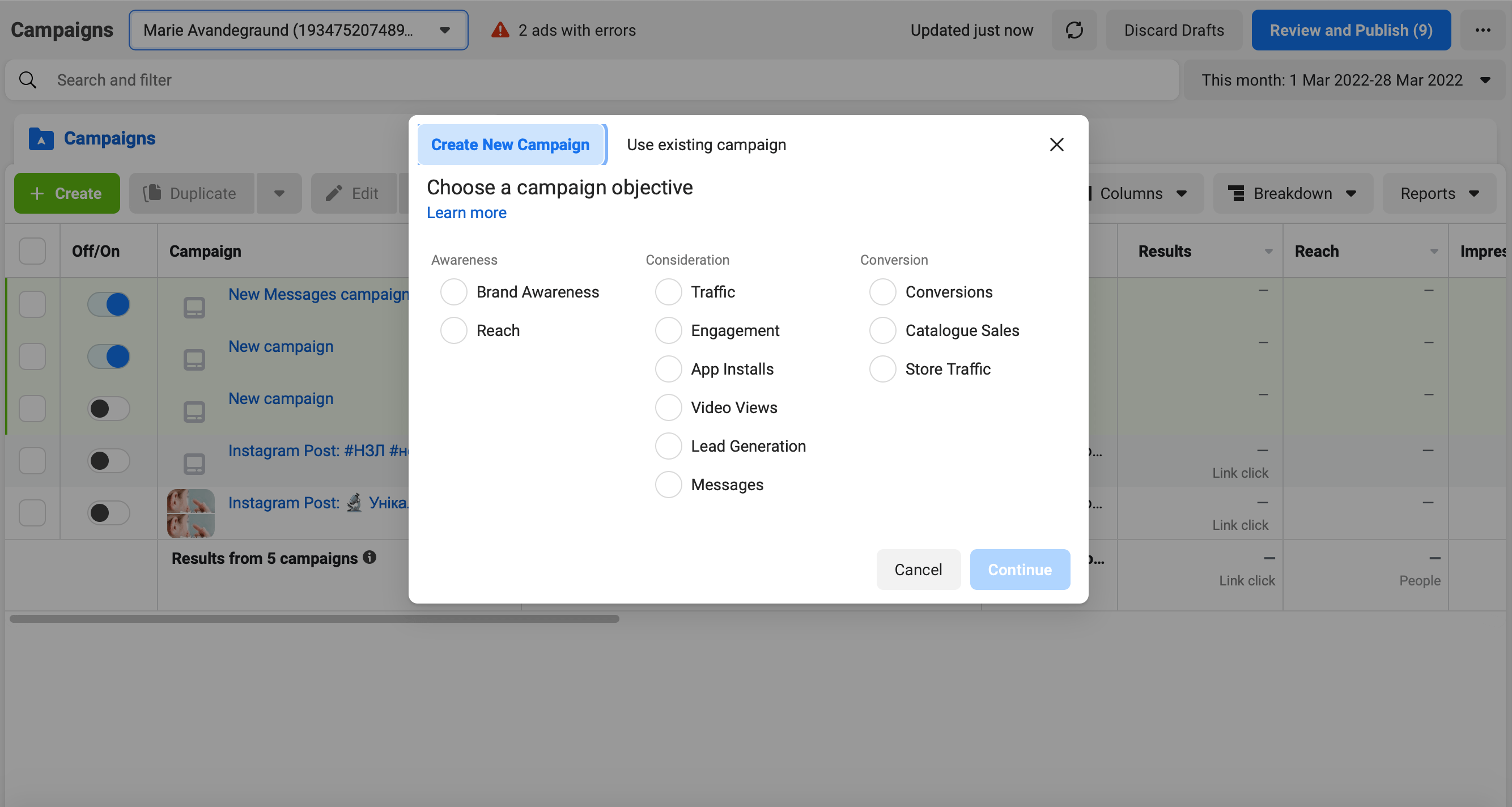The height and width of the screenshot is (807, 1512).
Task: Open the This month date range dropdown
Action: coord(1344,80)
